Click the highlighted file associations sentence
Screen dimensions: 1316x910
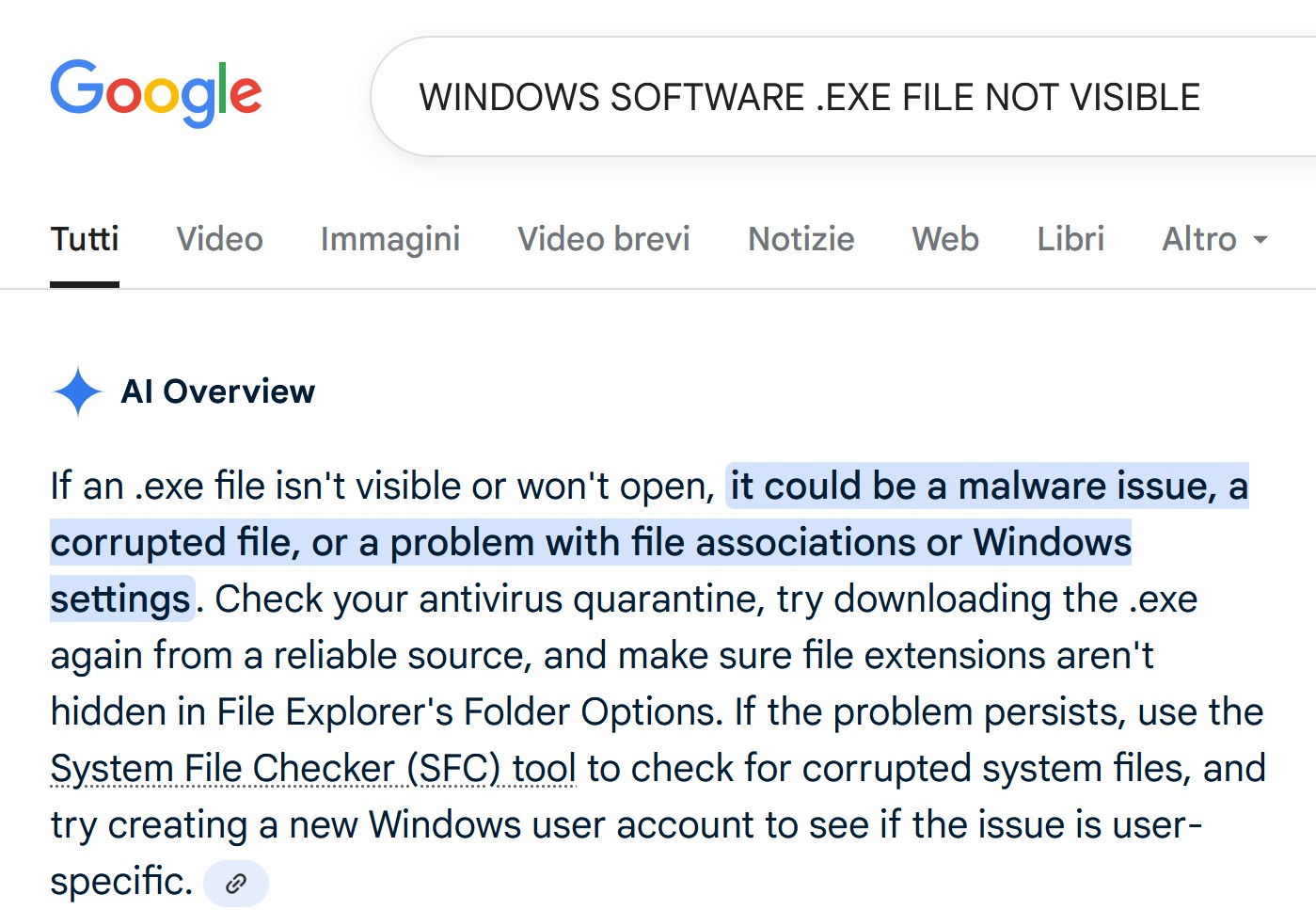click(591, 543)
